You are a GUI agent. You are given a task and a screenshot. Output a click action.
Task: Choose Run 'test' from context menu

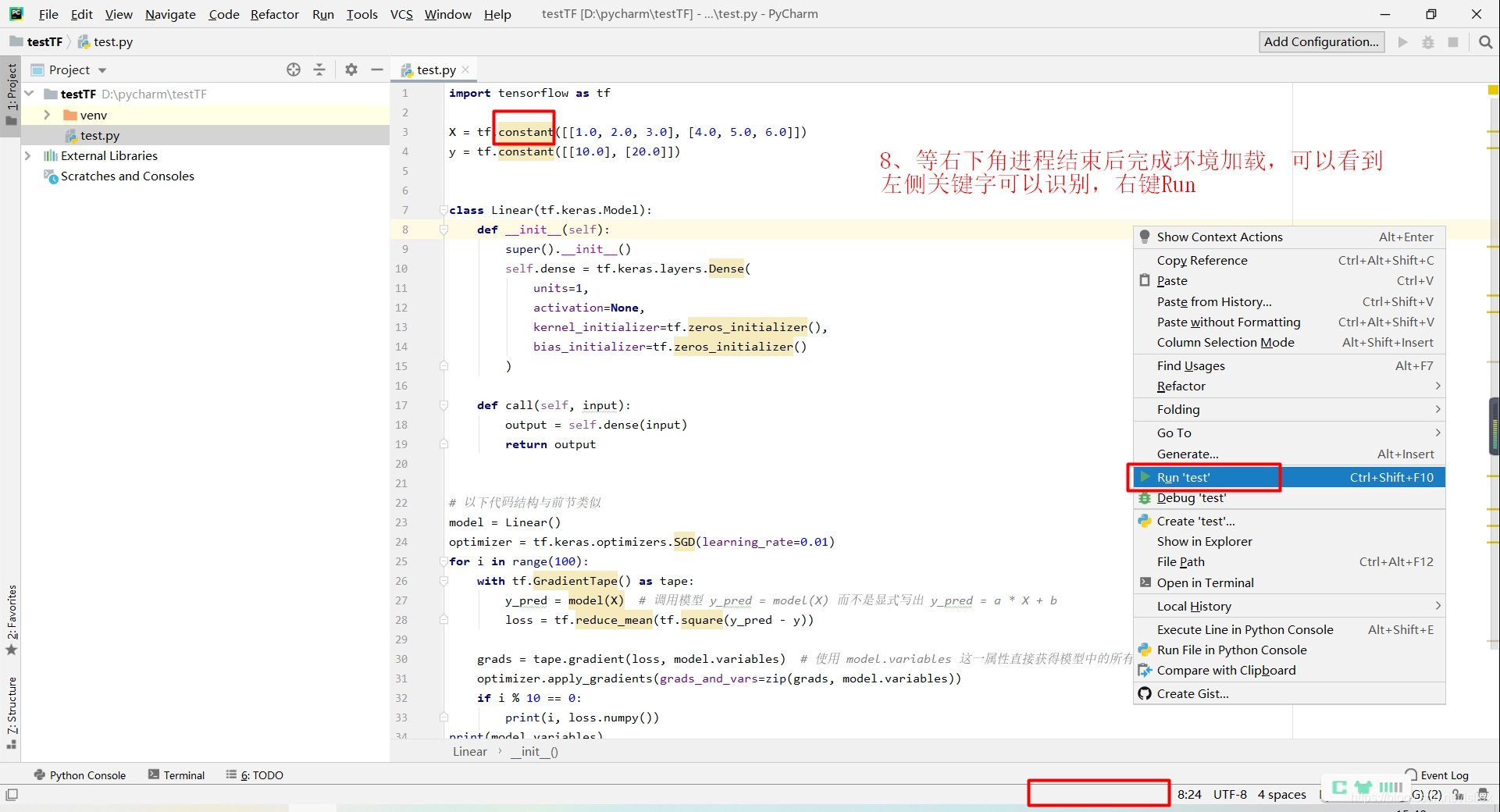[1289, 477]
